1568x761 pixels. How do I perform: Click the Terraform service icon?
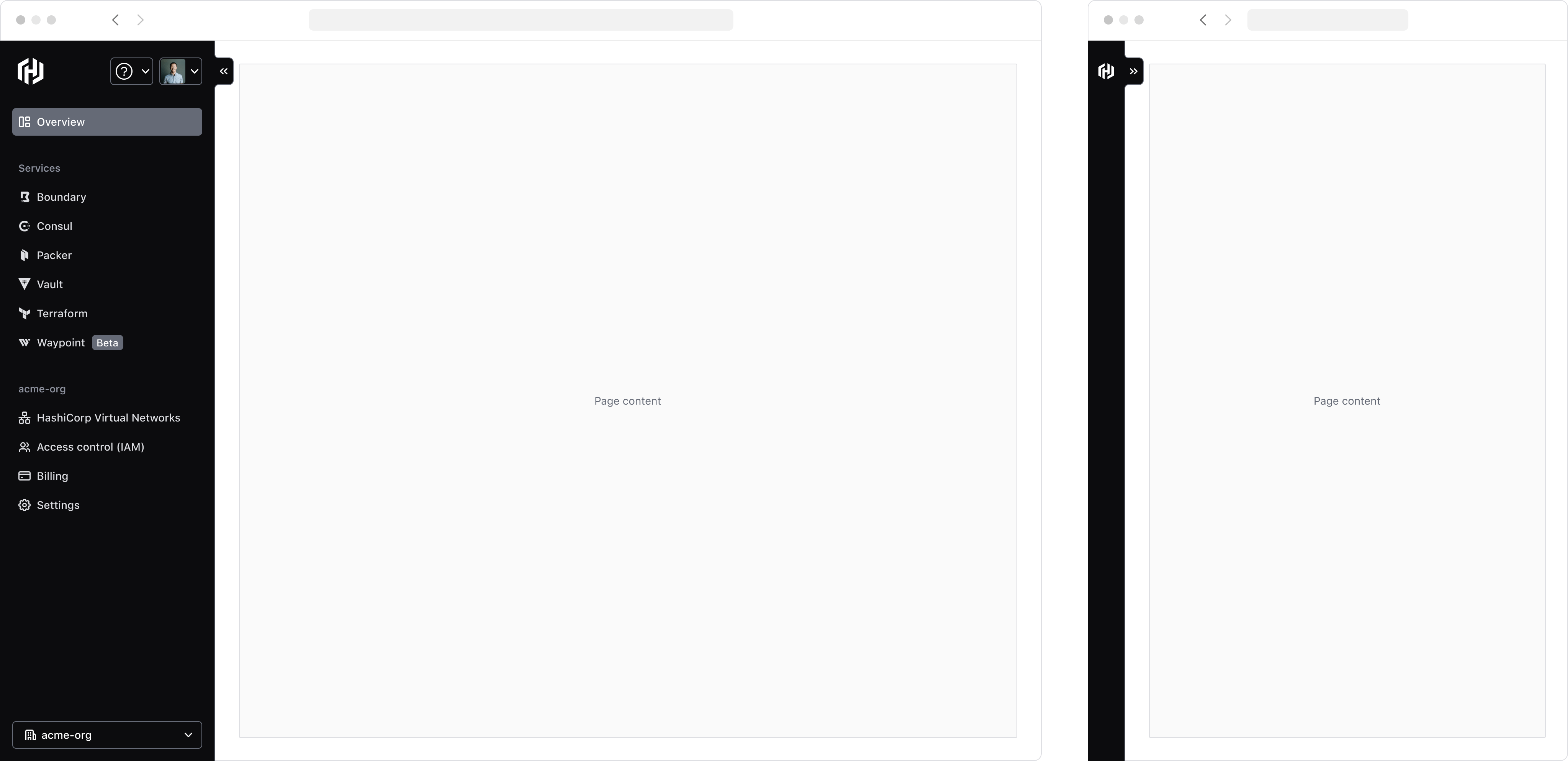24,313
